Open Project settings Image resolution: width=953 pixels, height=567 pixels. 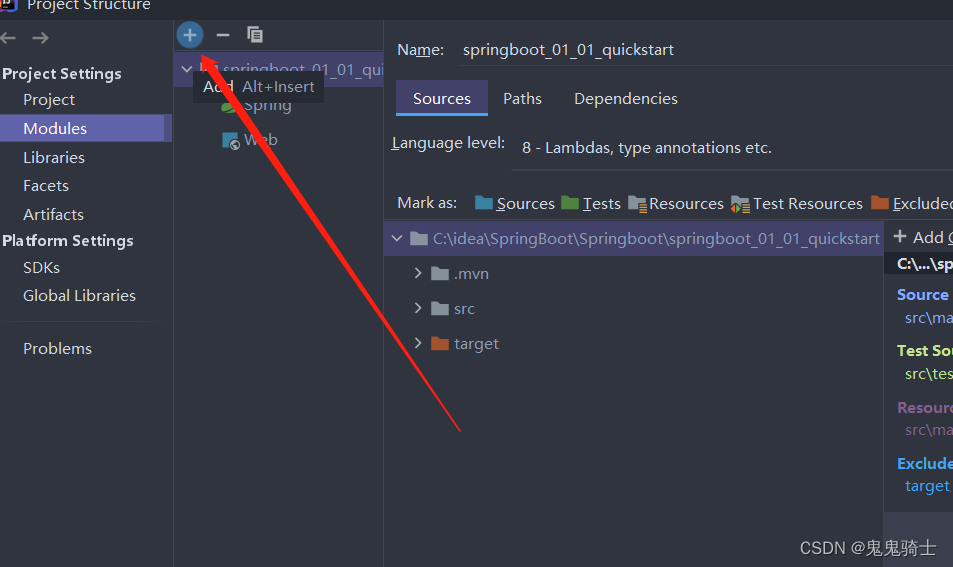49,100
